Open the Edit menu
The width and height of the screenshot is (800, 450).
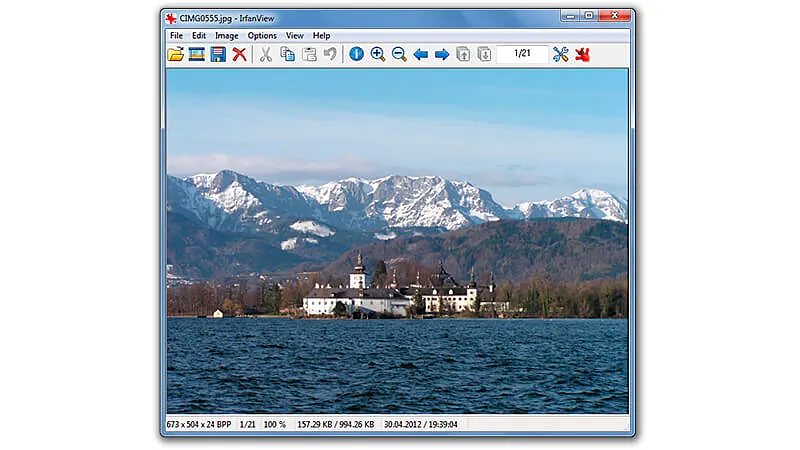199,35
